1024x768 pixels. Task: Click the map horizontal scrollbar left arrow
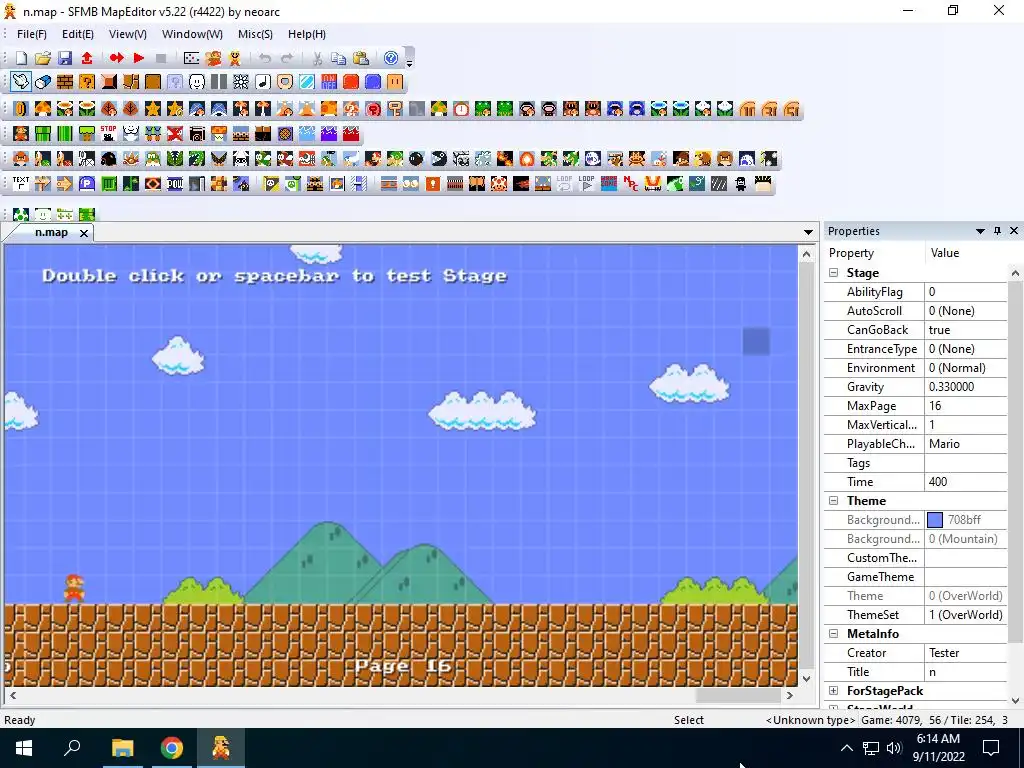[x=13, y=696]
